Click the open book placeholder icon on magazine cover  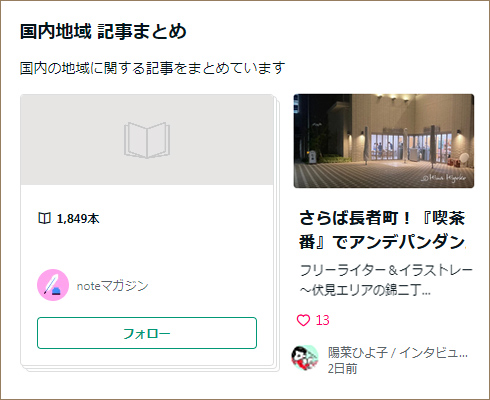[147, 140]
